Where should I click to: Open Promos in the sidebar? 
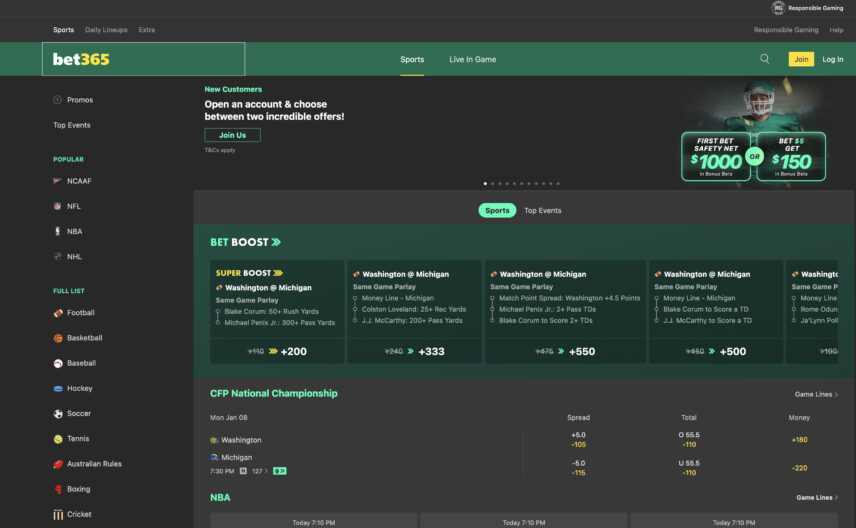click(73, 100)
